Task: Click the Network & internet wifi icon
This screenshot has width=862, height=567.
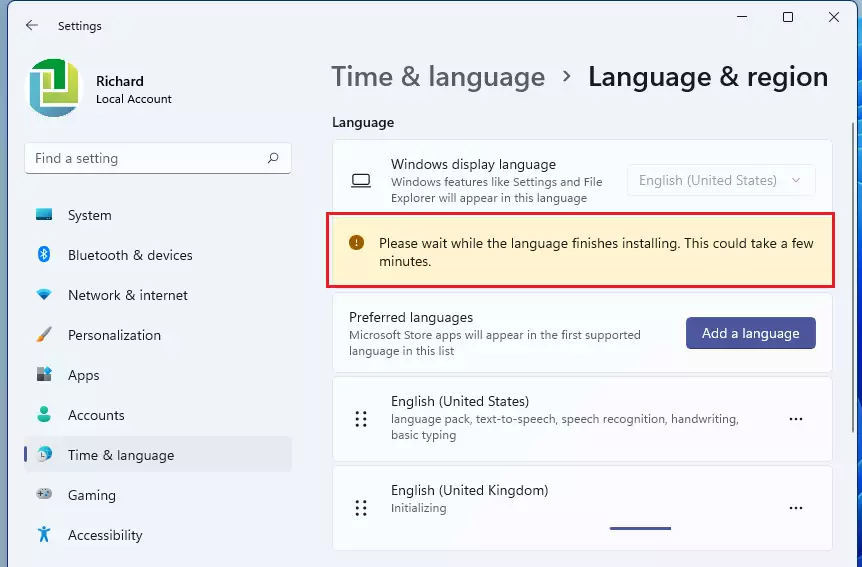Action: coord(44,295)
